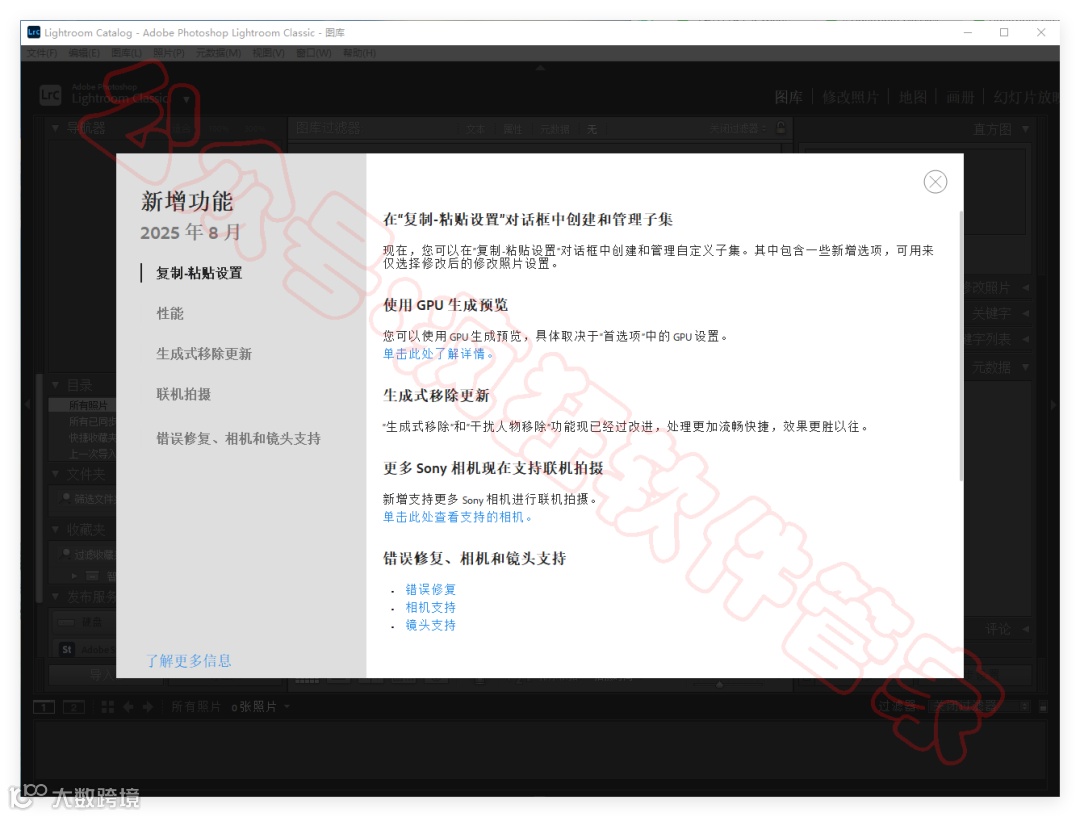Select 生成式移除更新 in dialog sidebar
The image size is (1080, 817).
[204, 353]
